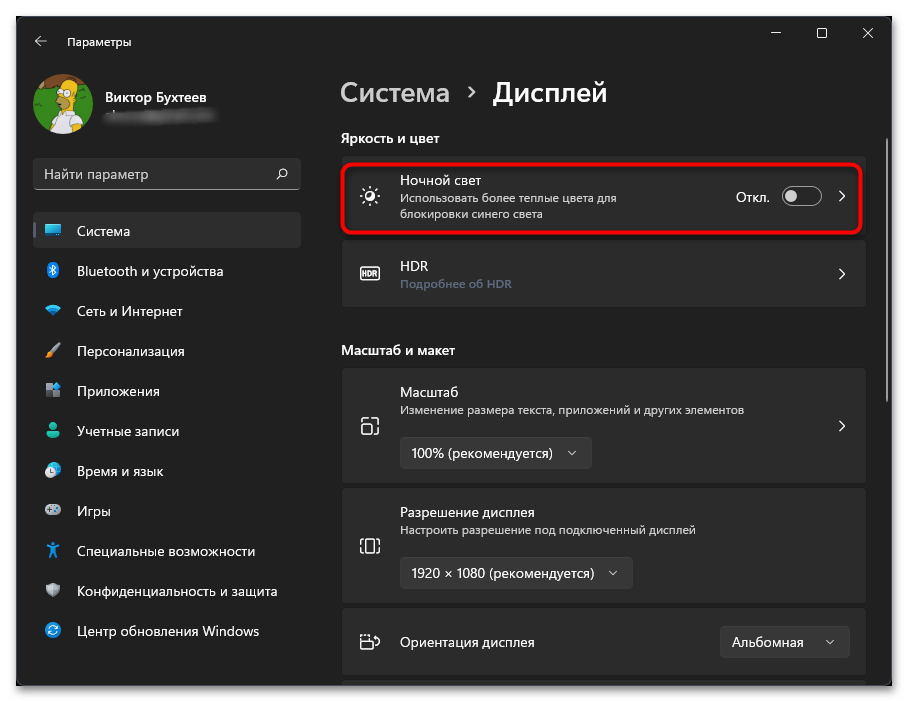Open HDR settings chevron
Screen dimensions: 908x702
[x=842, y=274]
